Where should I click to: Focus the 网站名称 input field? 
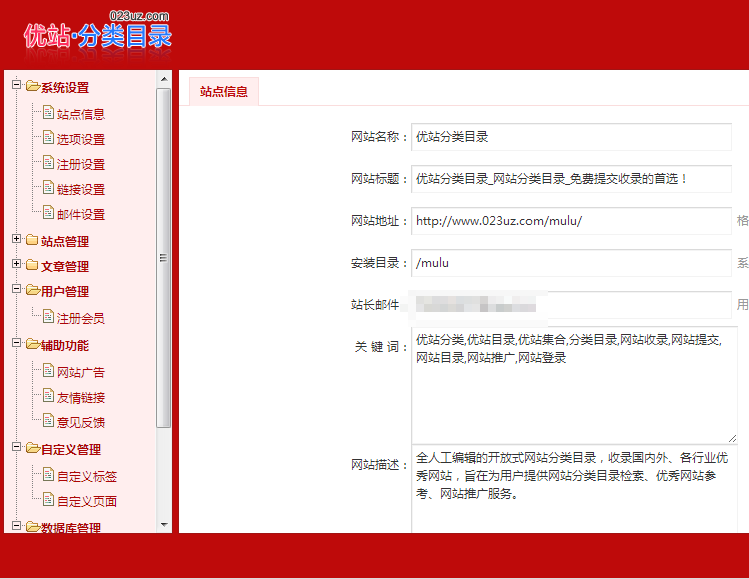click(571, 137)
